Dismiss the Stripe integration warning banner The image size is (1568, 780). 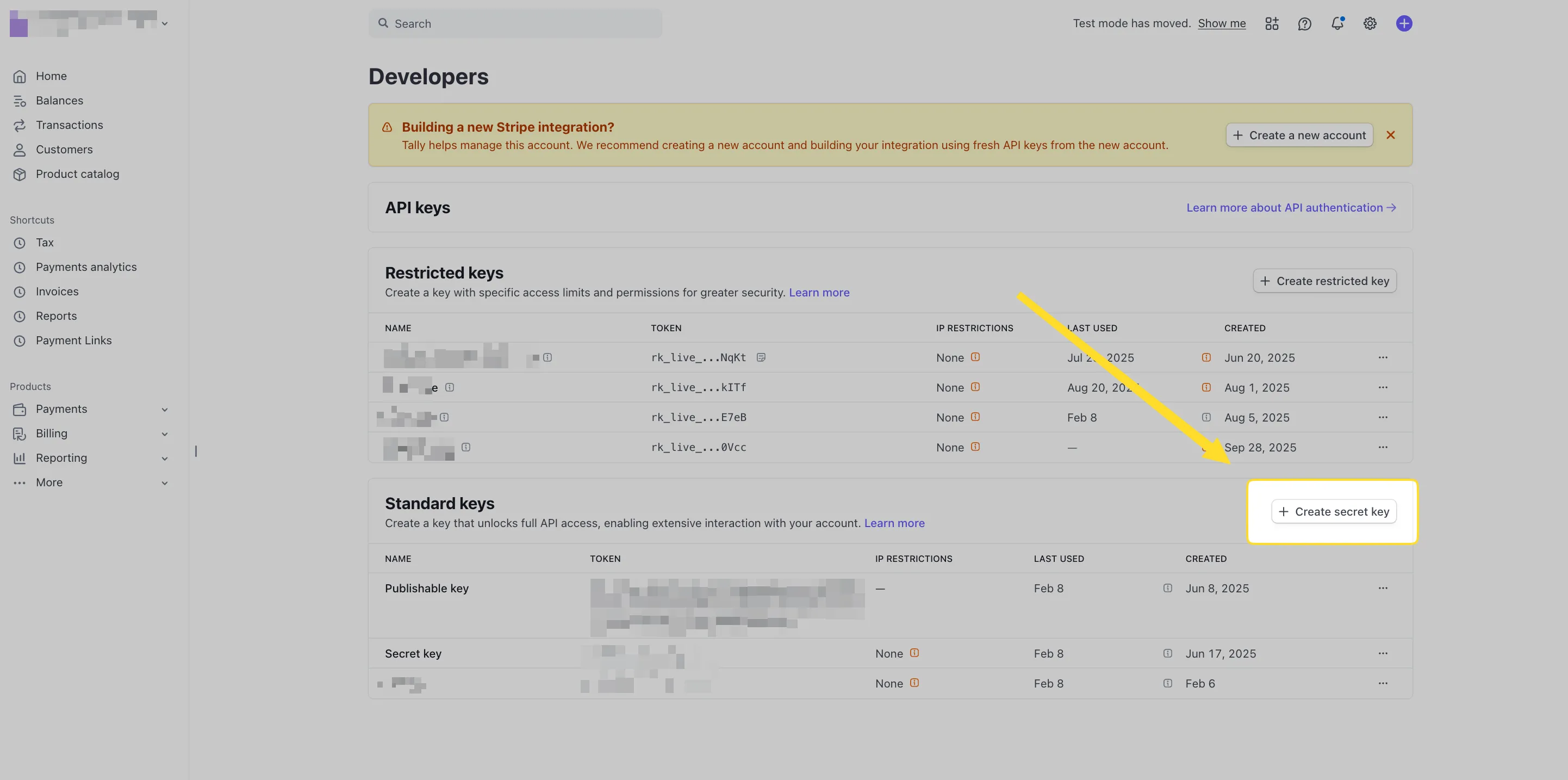tap(1391, 134)
